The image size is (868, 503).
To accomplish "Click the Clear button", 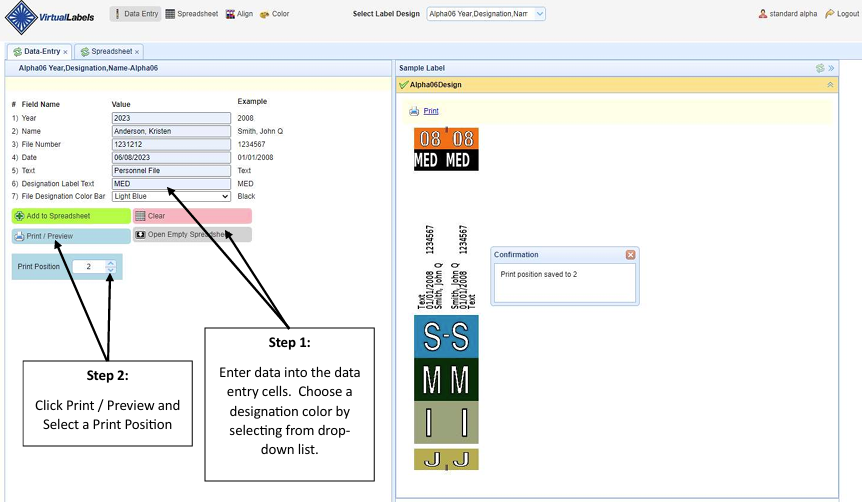I will [192, 216].
